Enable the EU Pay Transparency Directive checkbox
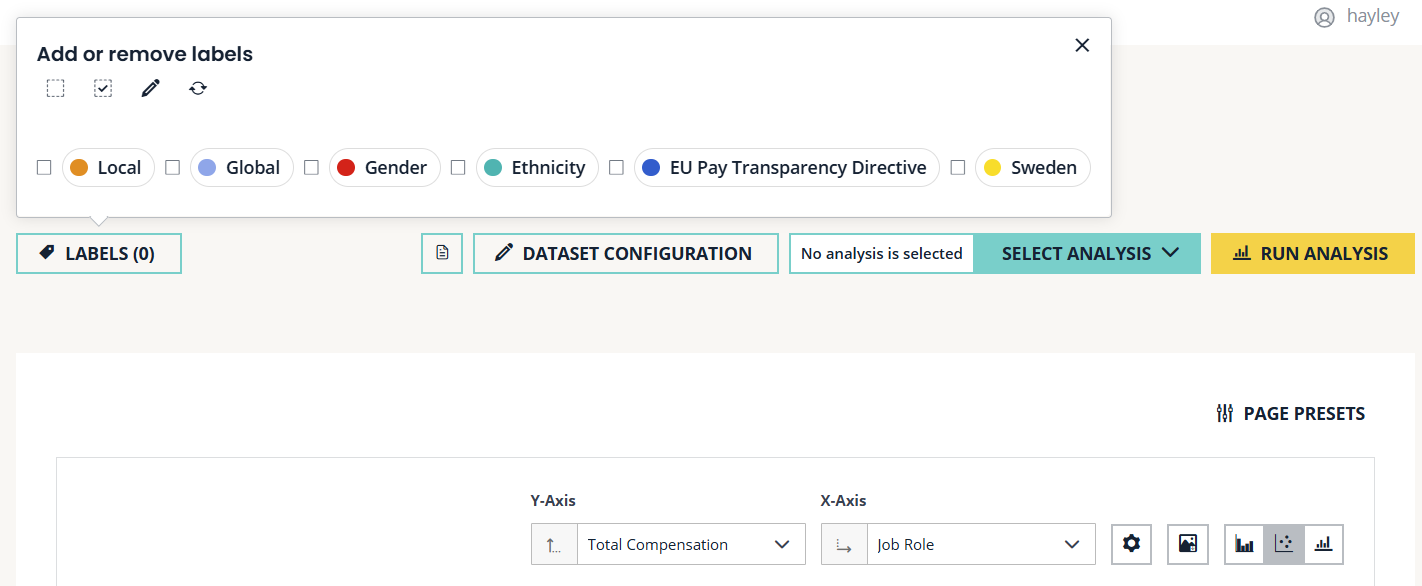 [x=616, y=168]
